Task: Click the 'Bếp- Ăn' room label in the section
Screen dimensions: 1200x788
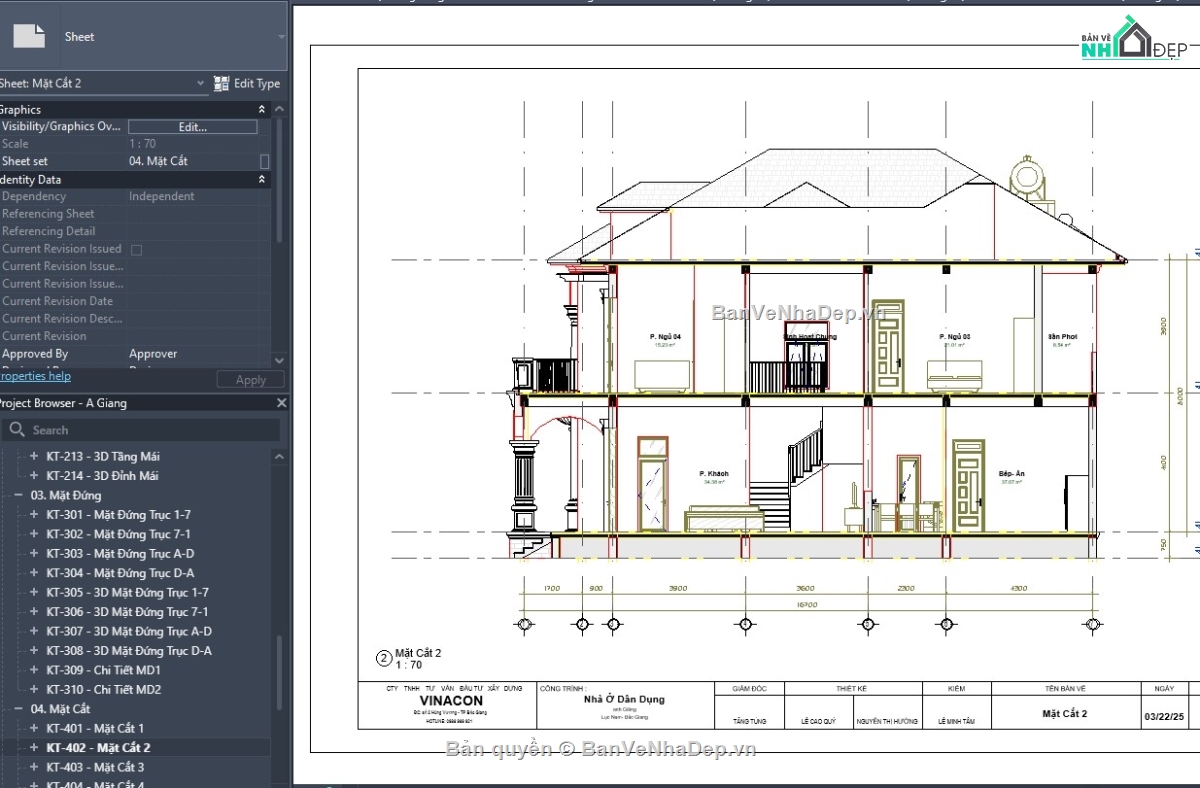Action: pos(1011,473)
